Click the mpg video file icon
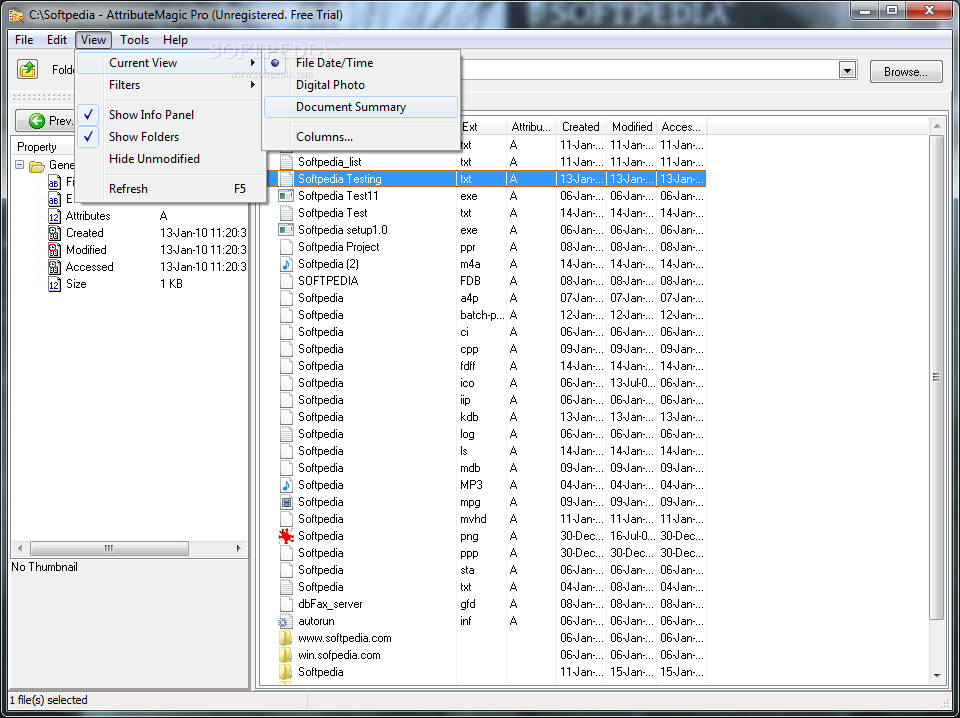This screenshot has width=960, height=718. pyautogui.click(x=286, y=502)
